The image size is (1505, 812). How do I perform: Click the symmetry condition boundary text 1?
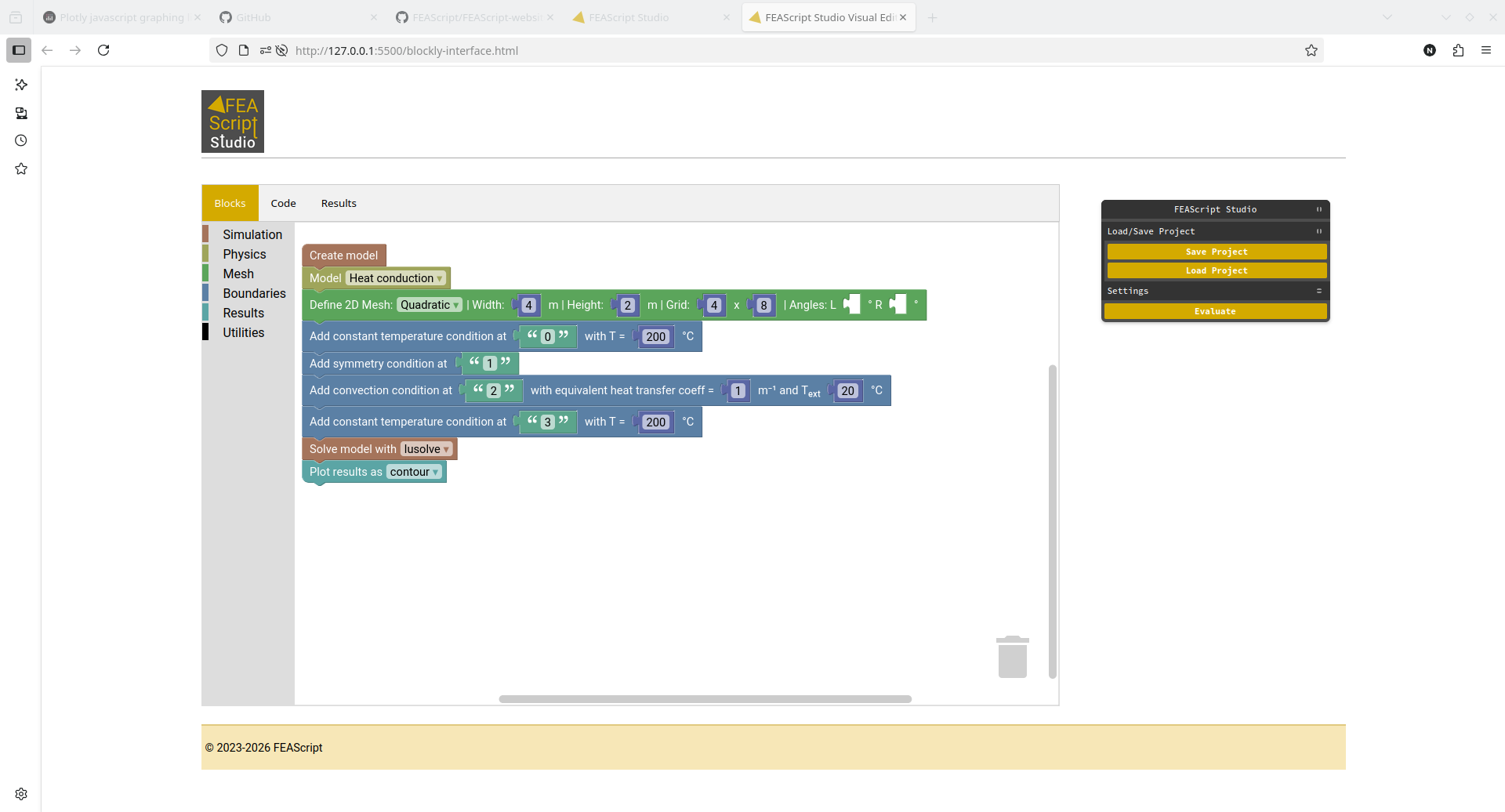click(490, 364)
